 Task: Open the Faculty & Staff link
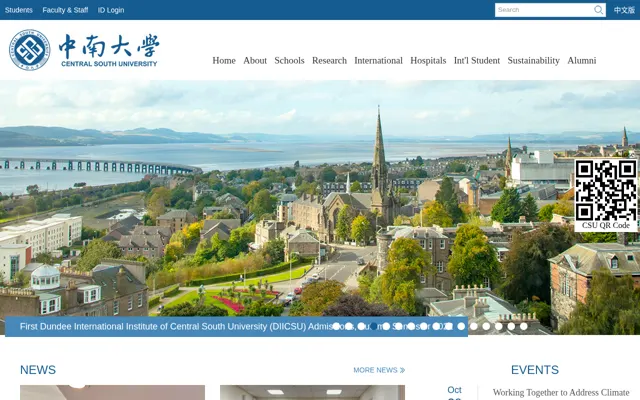point(65,10)
